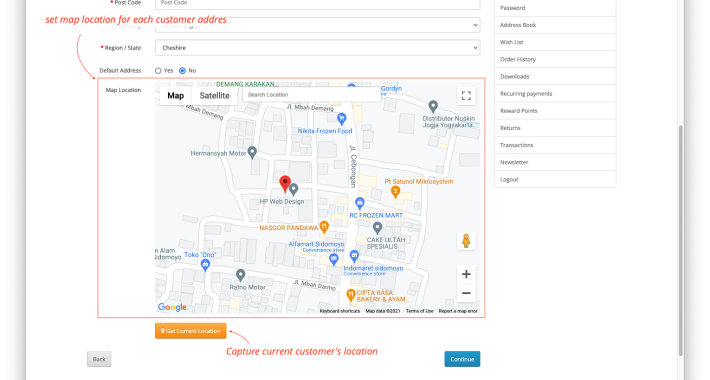Select the RC FROZEN MART marker
The width and height of the screenshot is (710, 380).
coord(360,203)
